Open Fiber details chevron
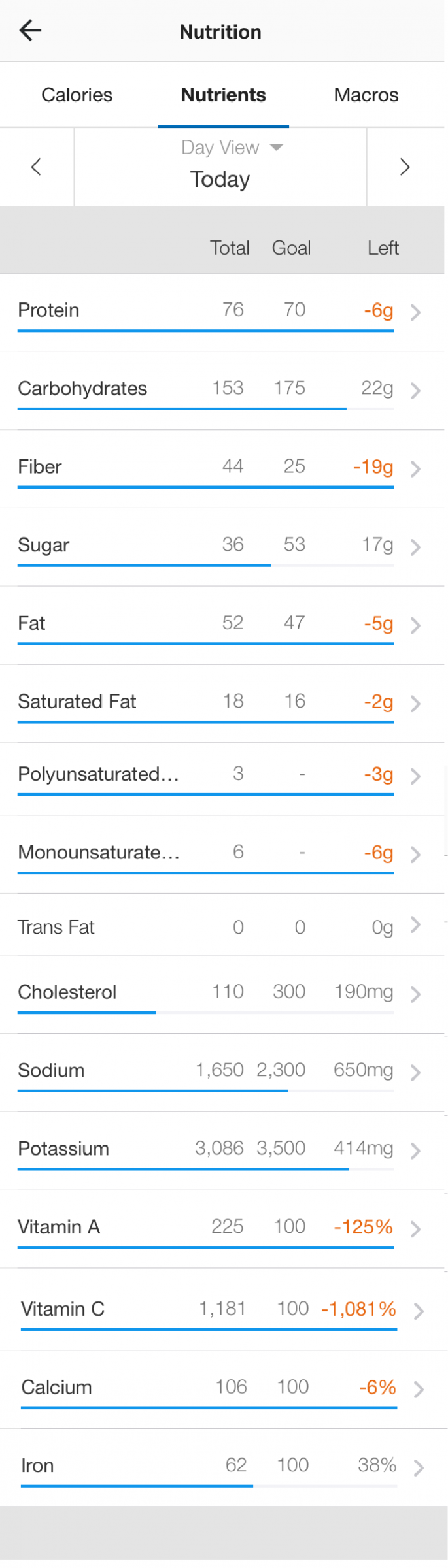Viewport: 448px width, 1568px height. (x=415, y=469)
